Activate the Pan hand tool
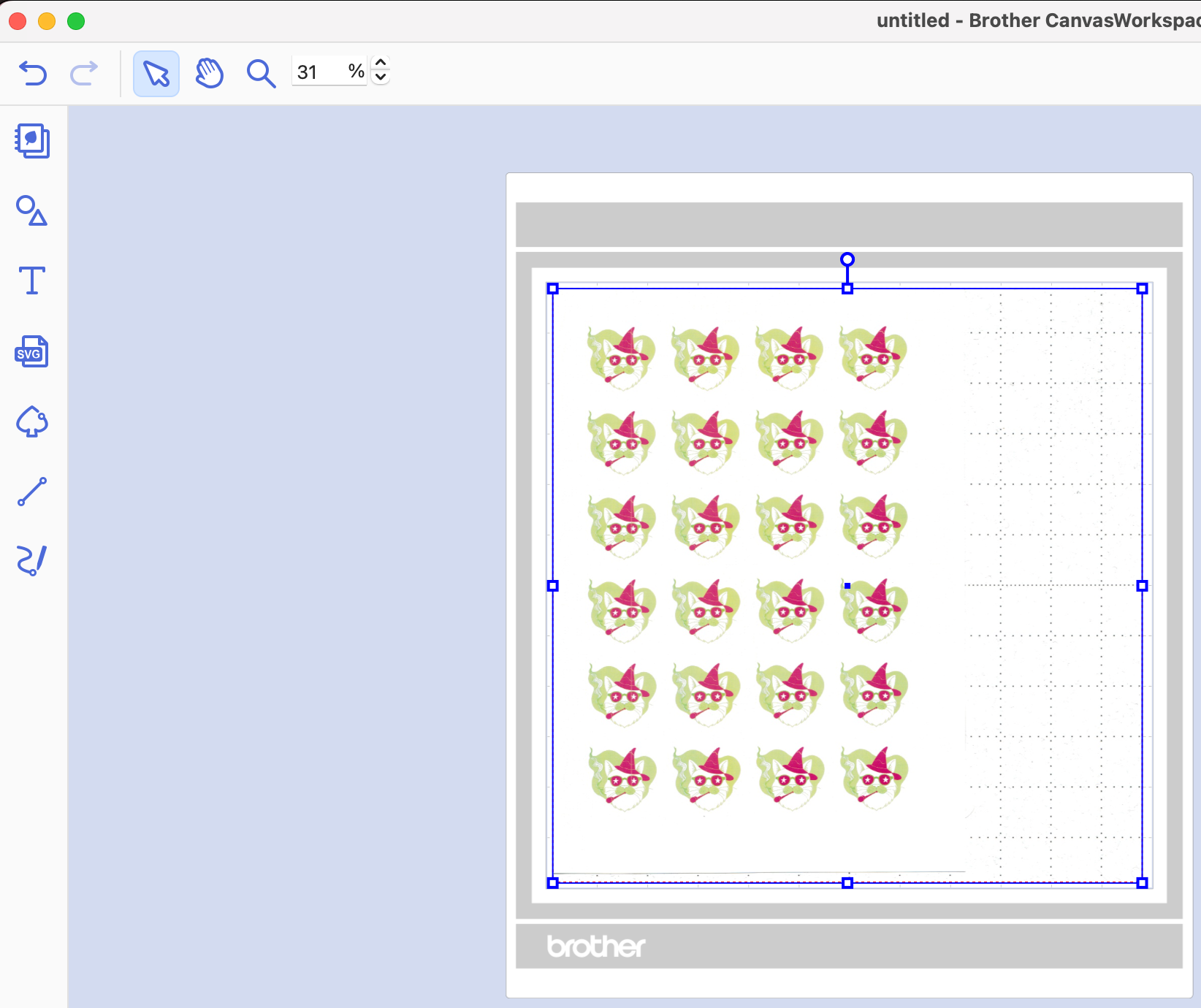Screen dimensions: 1201x1008 [x=209, y=74]
